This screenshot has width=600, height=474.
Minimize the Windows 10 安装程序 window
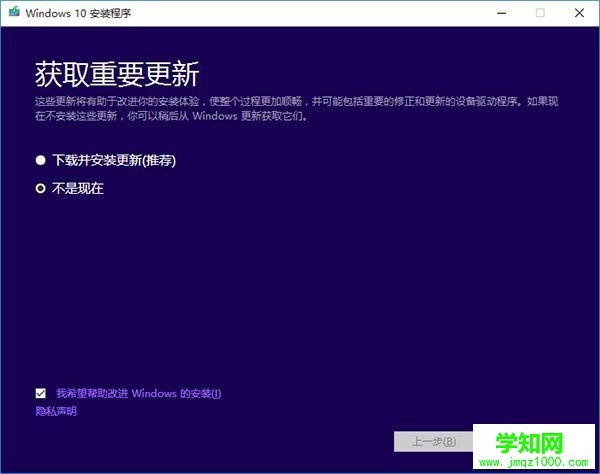502,13
